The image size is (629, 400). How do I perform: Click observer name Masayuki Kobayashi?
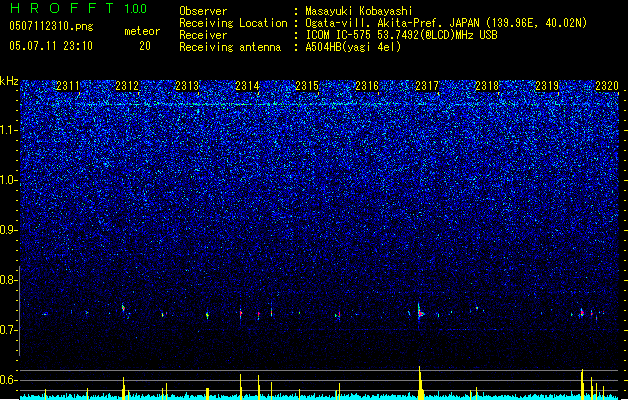[359, 11]
